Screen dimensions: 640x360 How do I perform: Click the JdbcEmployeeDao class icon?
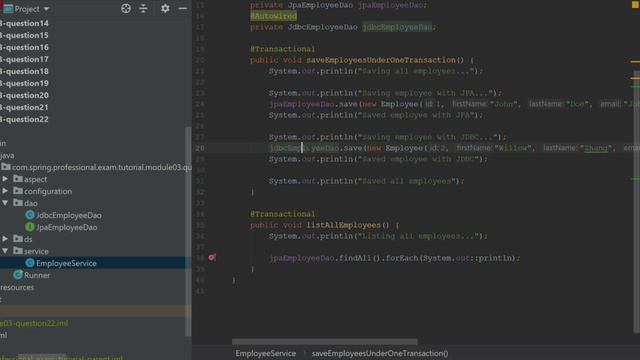pos(30,215)
